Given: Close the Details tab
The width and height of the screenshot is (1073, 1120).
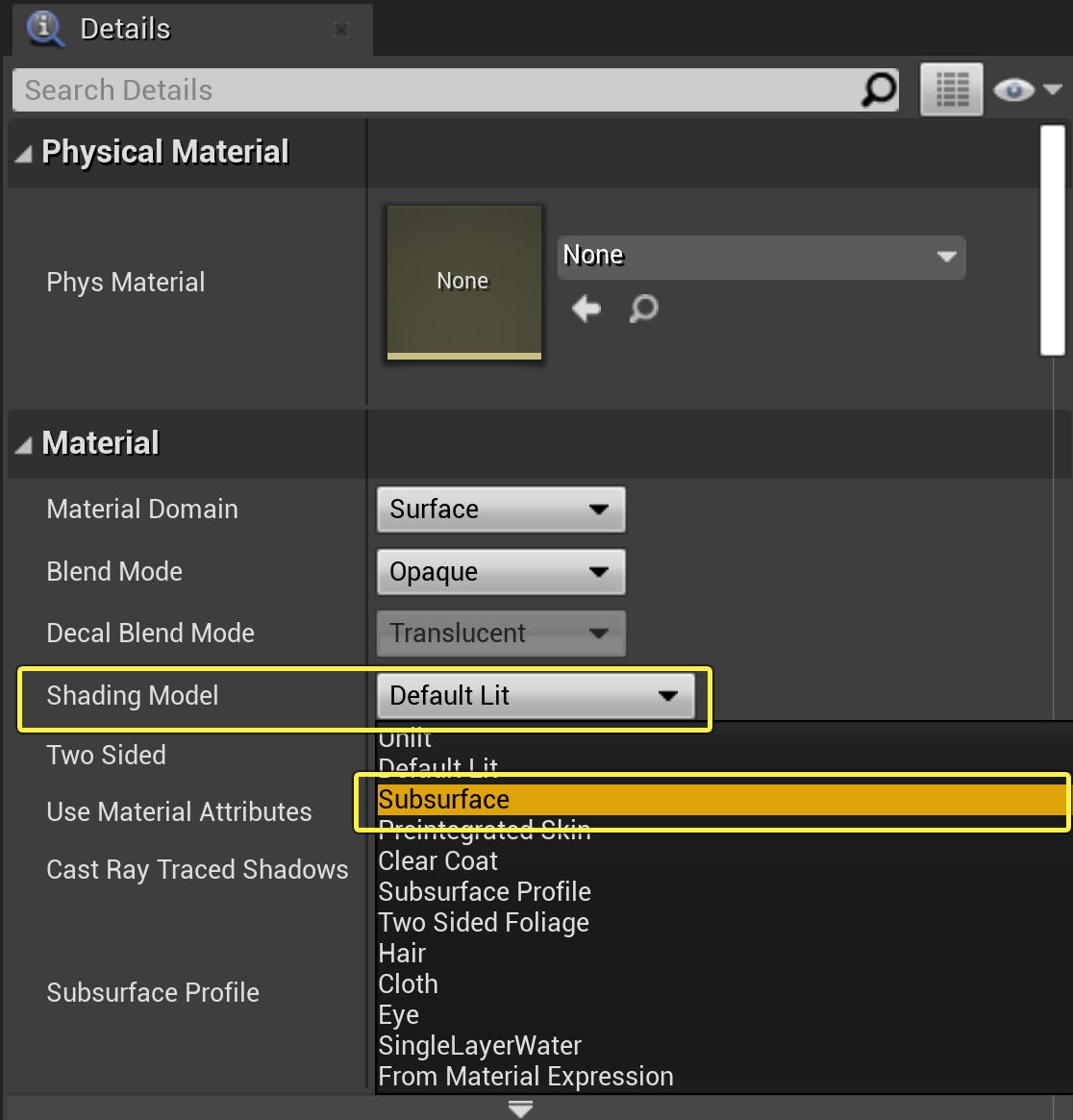Looking at the screenshot, I should coord(340,30).
